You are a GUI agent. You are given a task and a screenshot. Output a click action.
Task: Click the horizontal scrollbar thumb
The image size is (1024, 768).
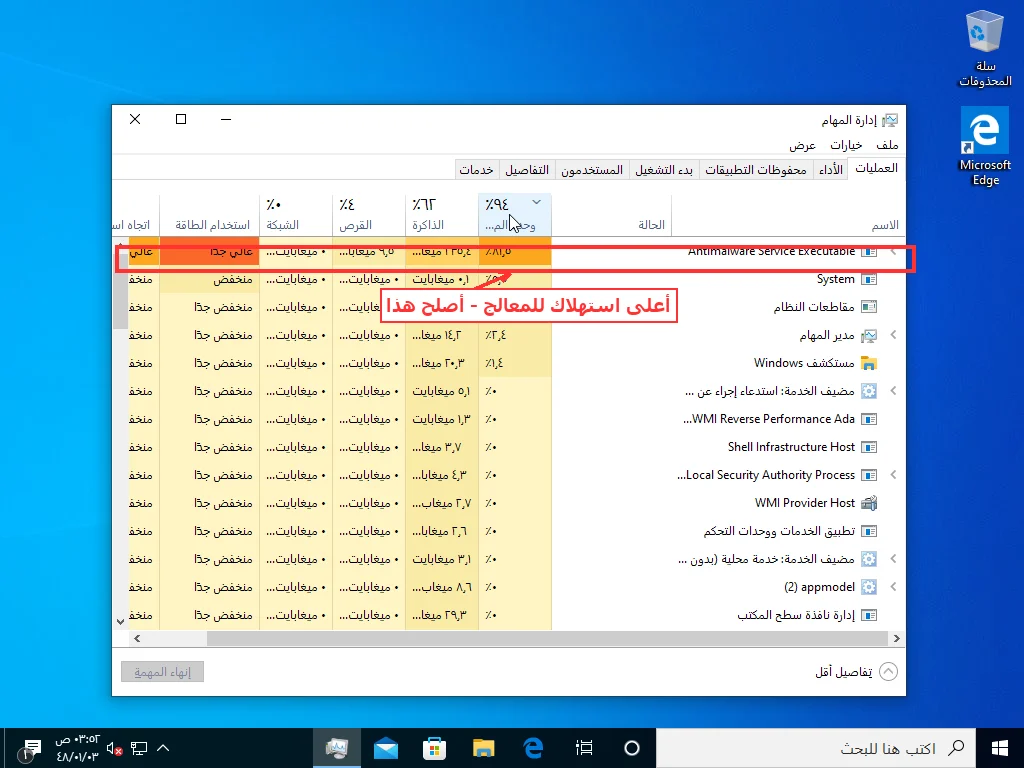(x=547, y=639)
